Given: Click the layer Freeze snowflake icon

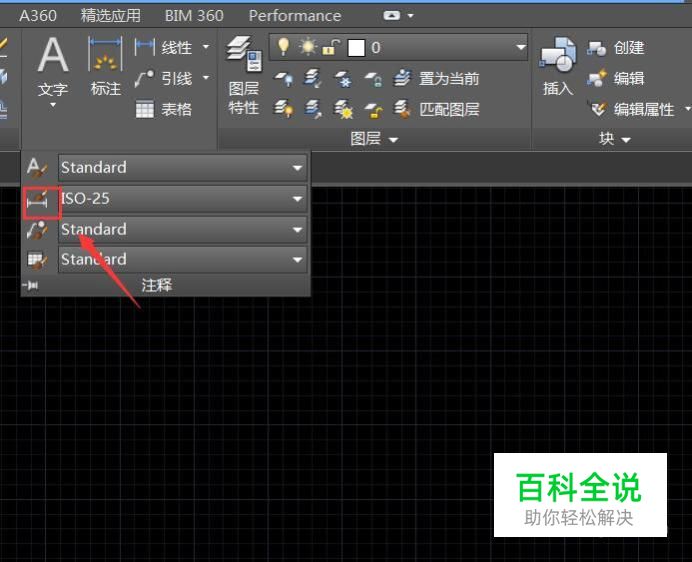Looking at the screenshot, I should tap(343, 79).
